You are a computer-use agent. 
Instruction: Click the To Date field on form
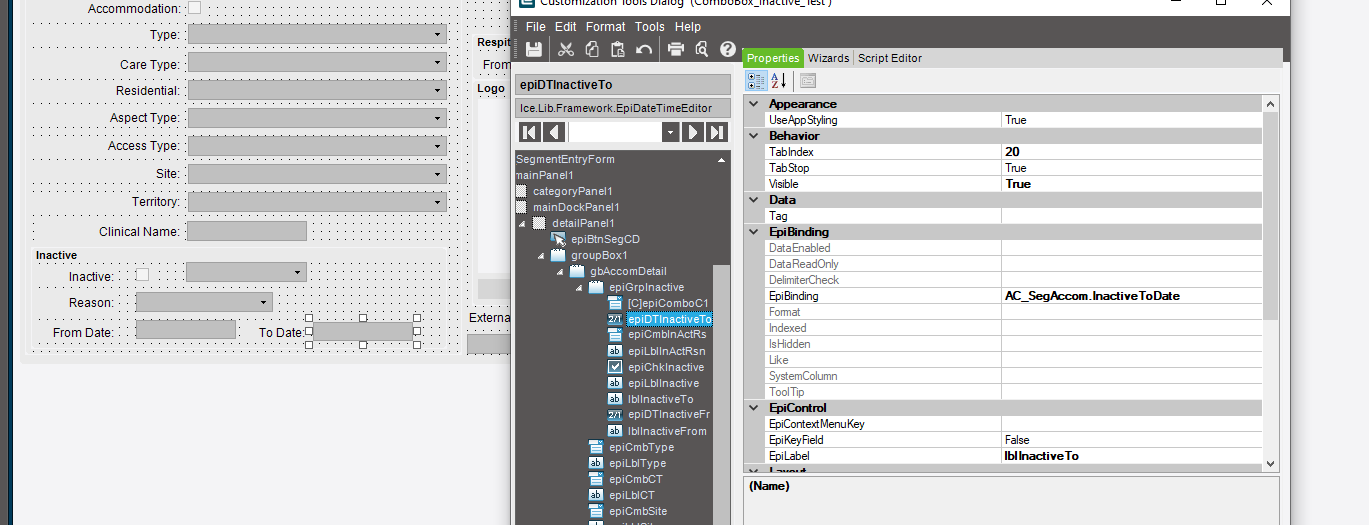[364, 330]
